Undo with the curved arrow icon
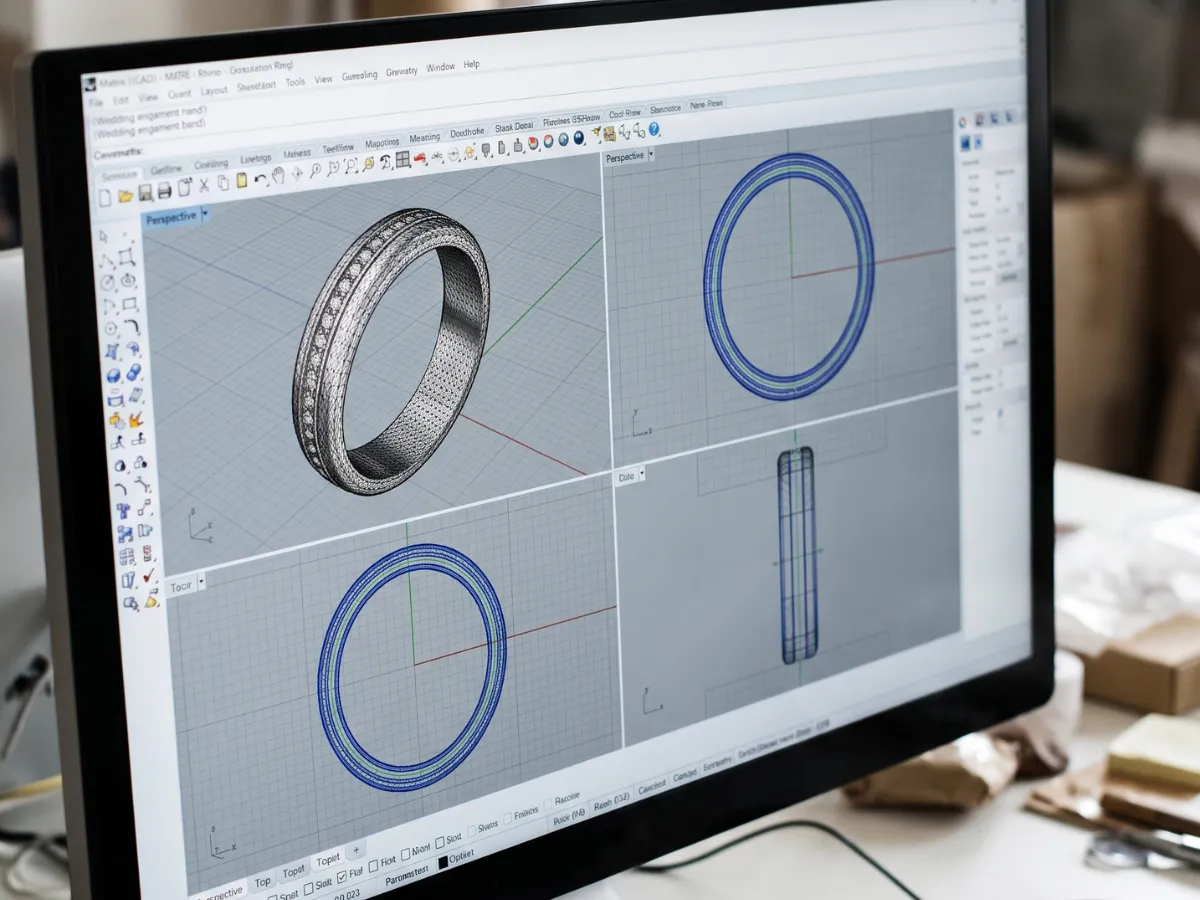Screen dimensions: 1200x900 (260, 178)
